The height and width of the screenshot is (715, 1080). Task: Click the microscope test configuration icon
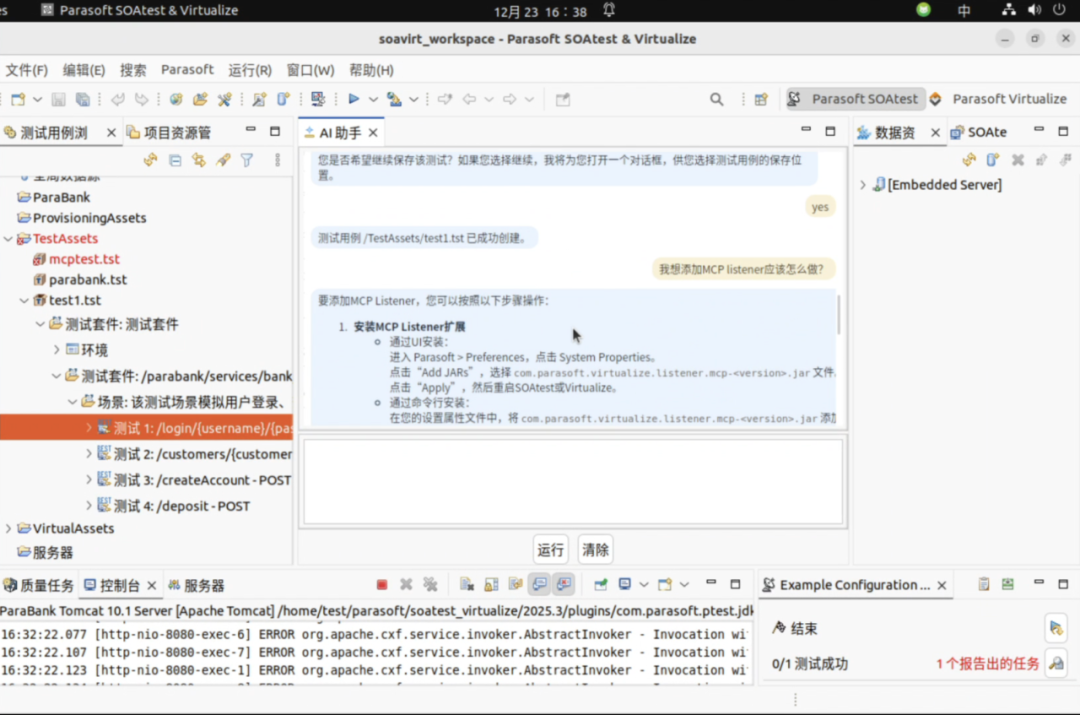point(394,99)
